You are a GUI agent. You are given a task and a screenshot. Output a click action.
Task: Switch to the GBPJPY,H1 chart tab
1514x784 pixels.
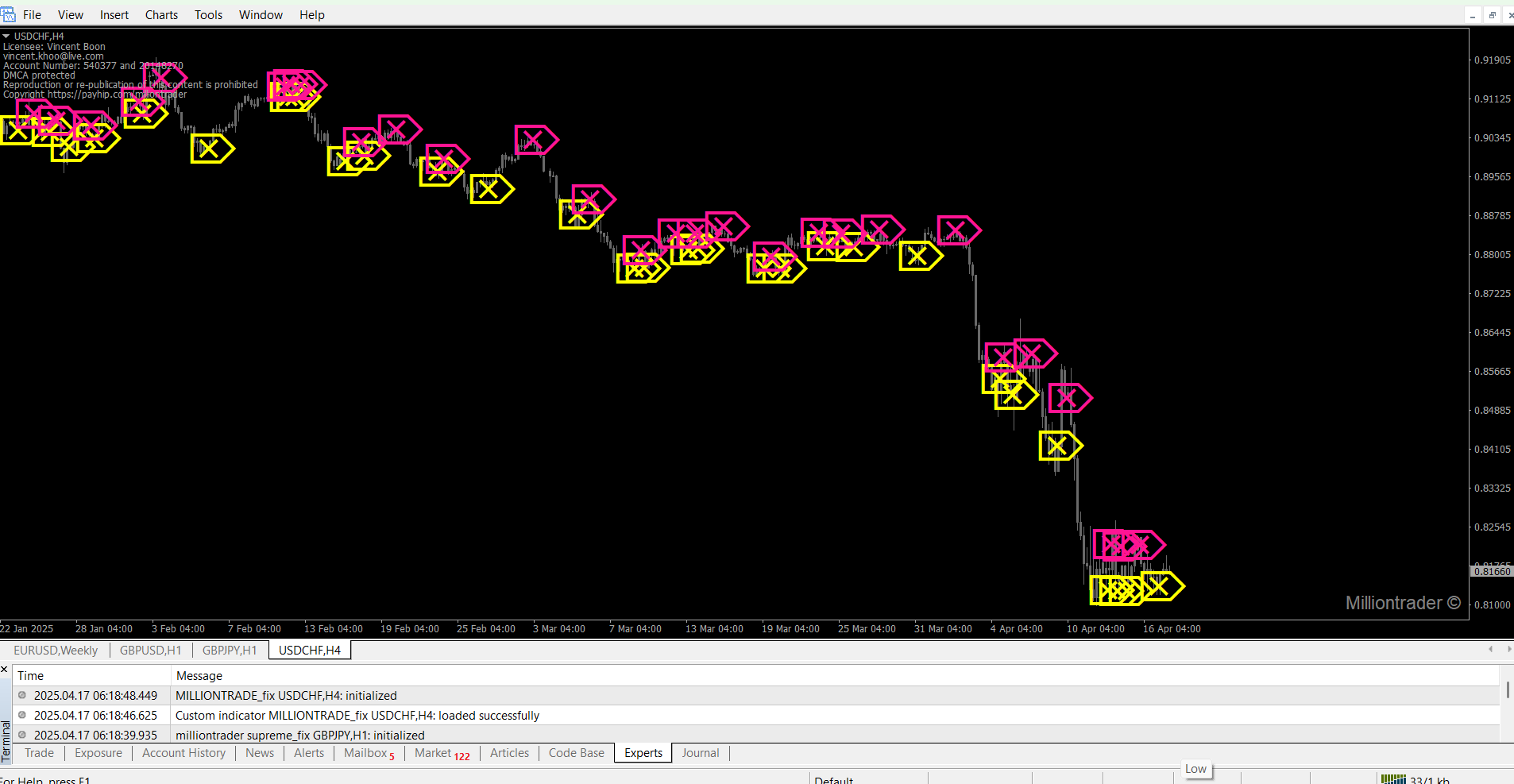click(229, 650)
